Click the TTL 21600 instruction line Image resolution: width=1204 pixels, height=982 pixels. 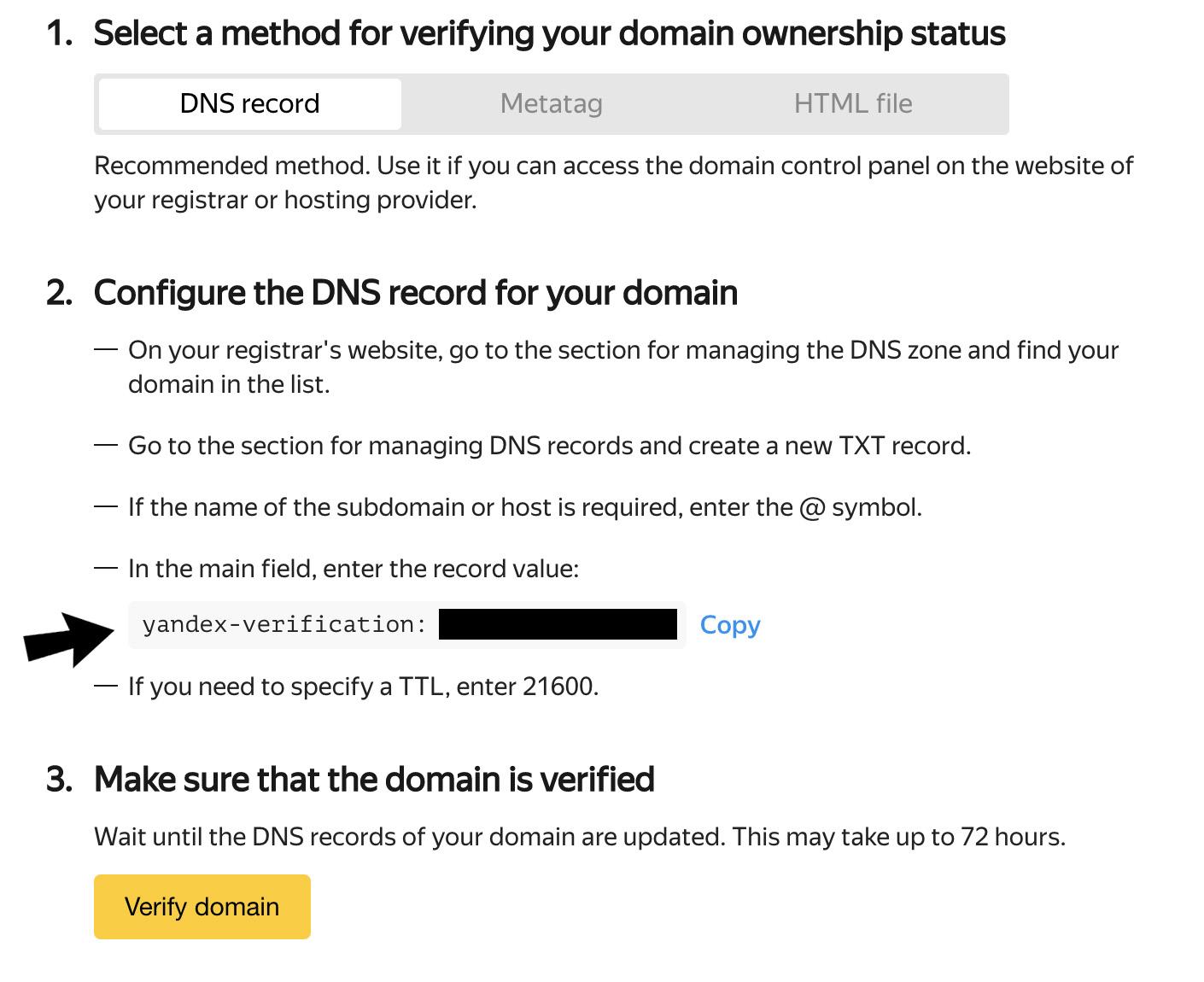[x=363, y=687]
